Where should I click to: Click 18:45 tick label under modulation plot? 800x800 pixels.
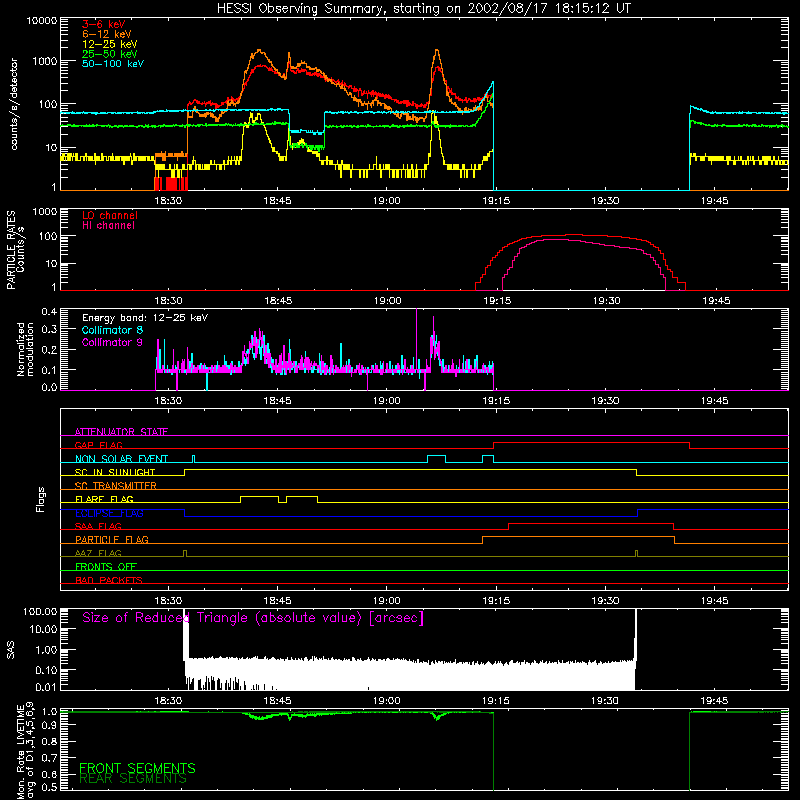[277, 401]
